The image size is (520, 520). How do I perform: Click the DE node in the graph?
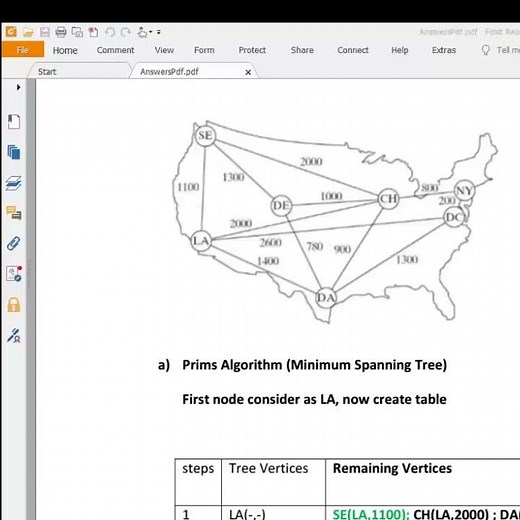pyautogui.click(x=281, y=205)
